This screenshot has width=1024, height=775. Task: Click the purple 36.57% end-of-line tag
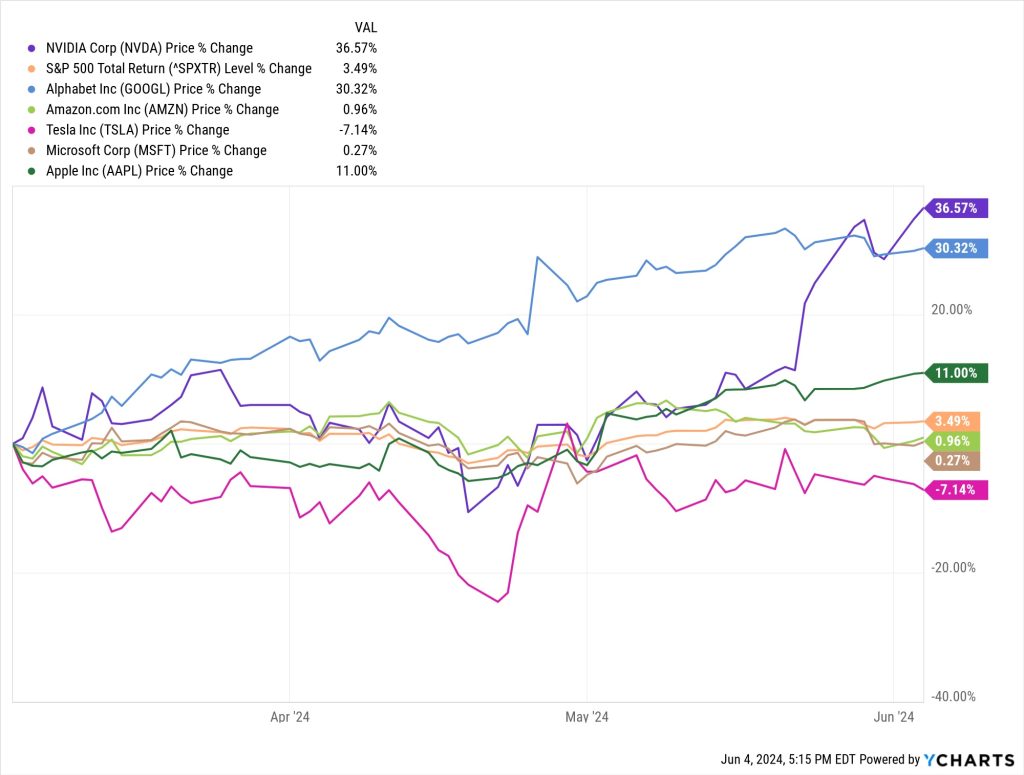pos(958,208)
